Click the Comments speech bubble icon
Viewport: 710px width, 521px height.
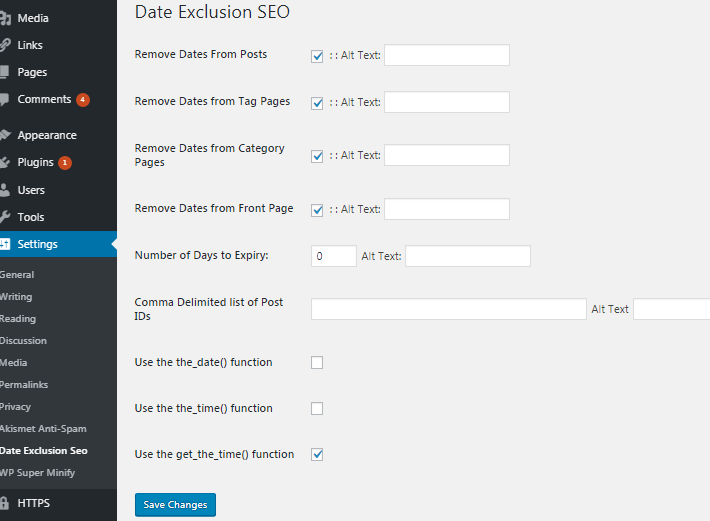pyautogui.click(x=5, y=99)
